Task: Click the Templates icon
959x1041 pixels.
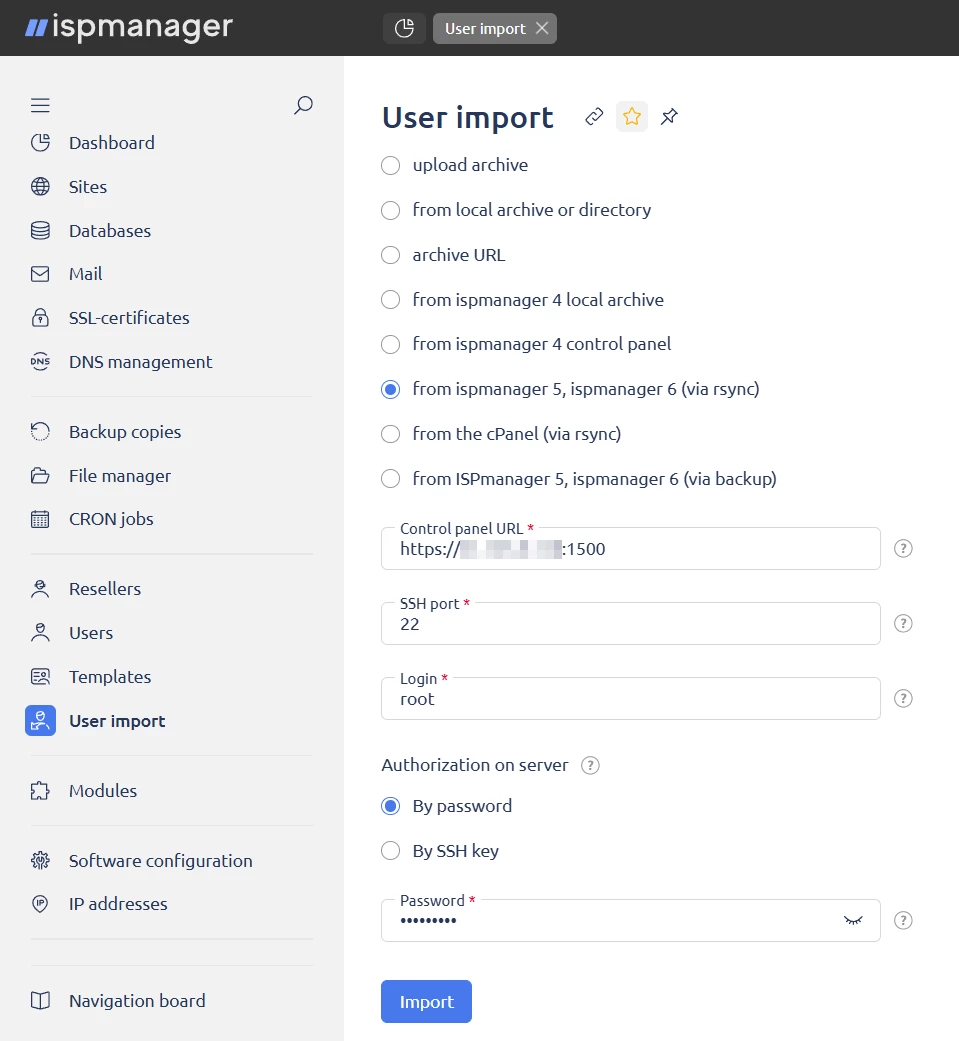Action: coord(41,677)
